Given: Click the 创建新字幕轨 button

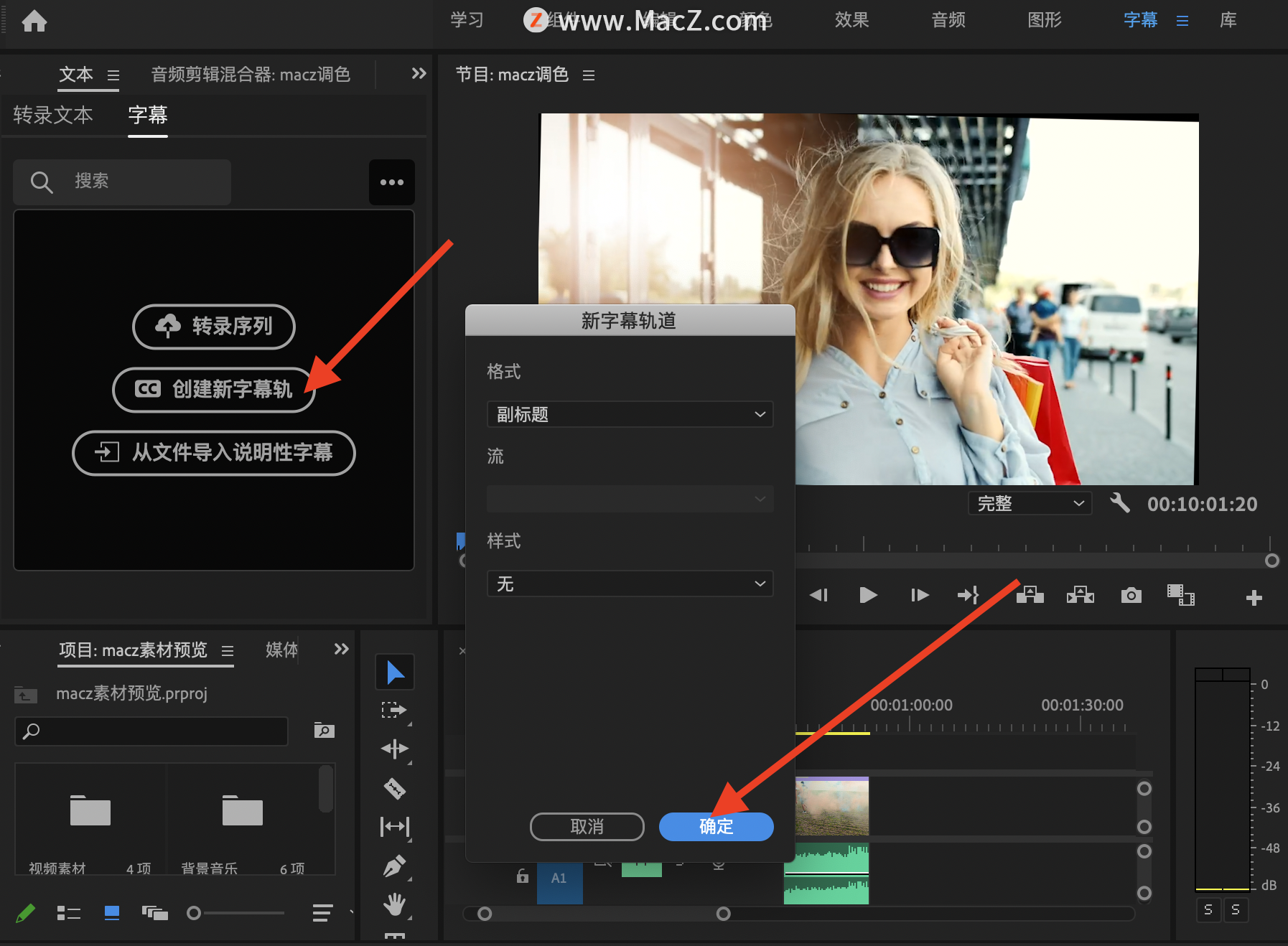Looking at the screenshot, I should (x=214, y=390).
